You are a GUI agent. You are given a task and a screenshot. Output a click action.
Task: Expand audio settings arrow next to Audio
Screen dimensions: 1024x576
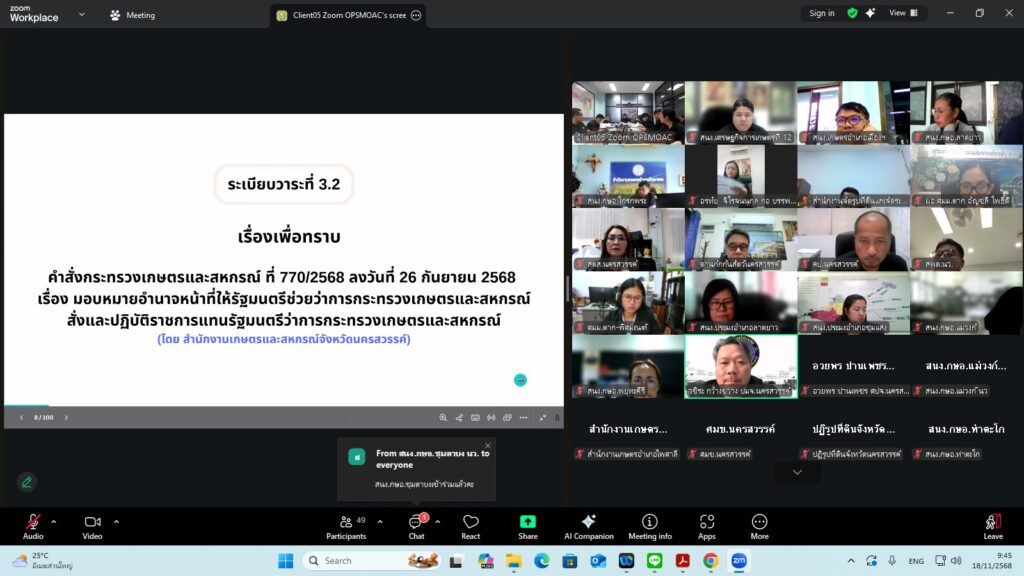[54, 521]
